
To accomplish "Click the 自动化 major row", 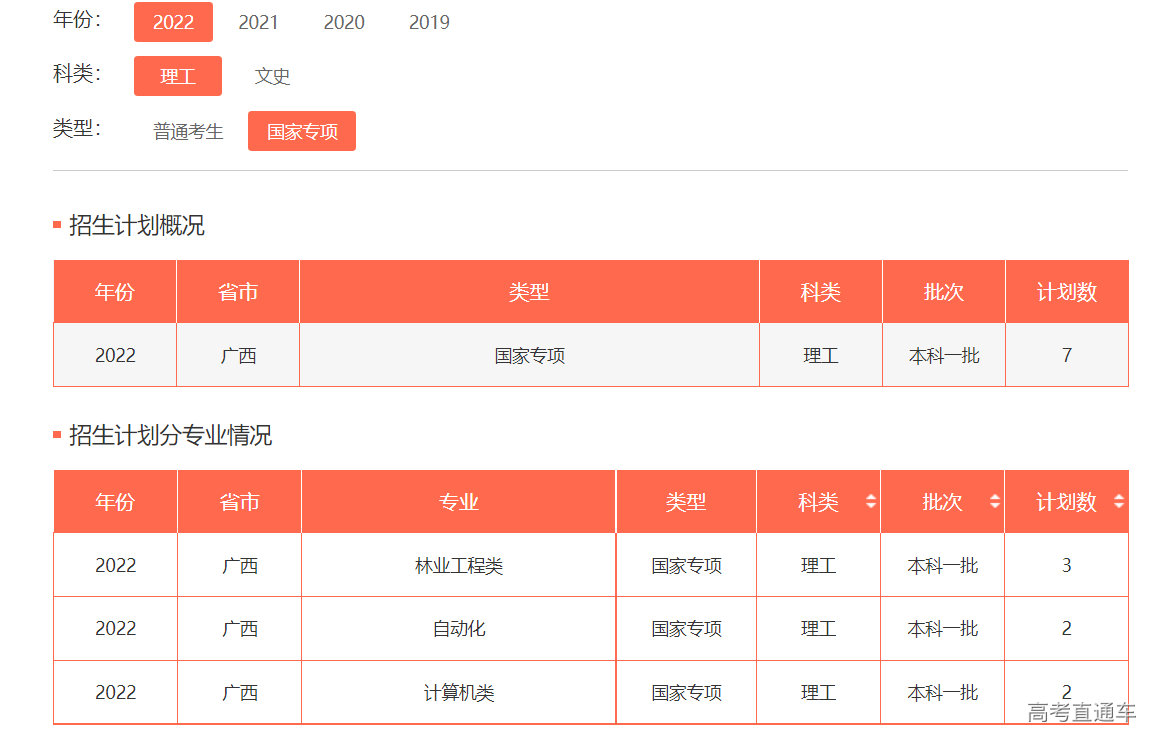I will [x=459, y=629].
